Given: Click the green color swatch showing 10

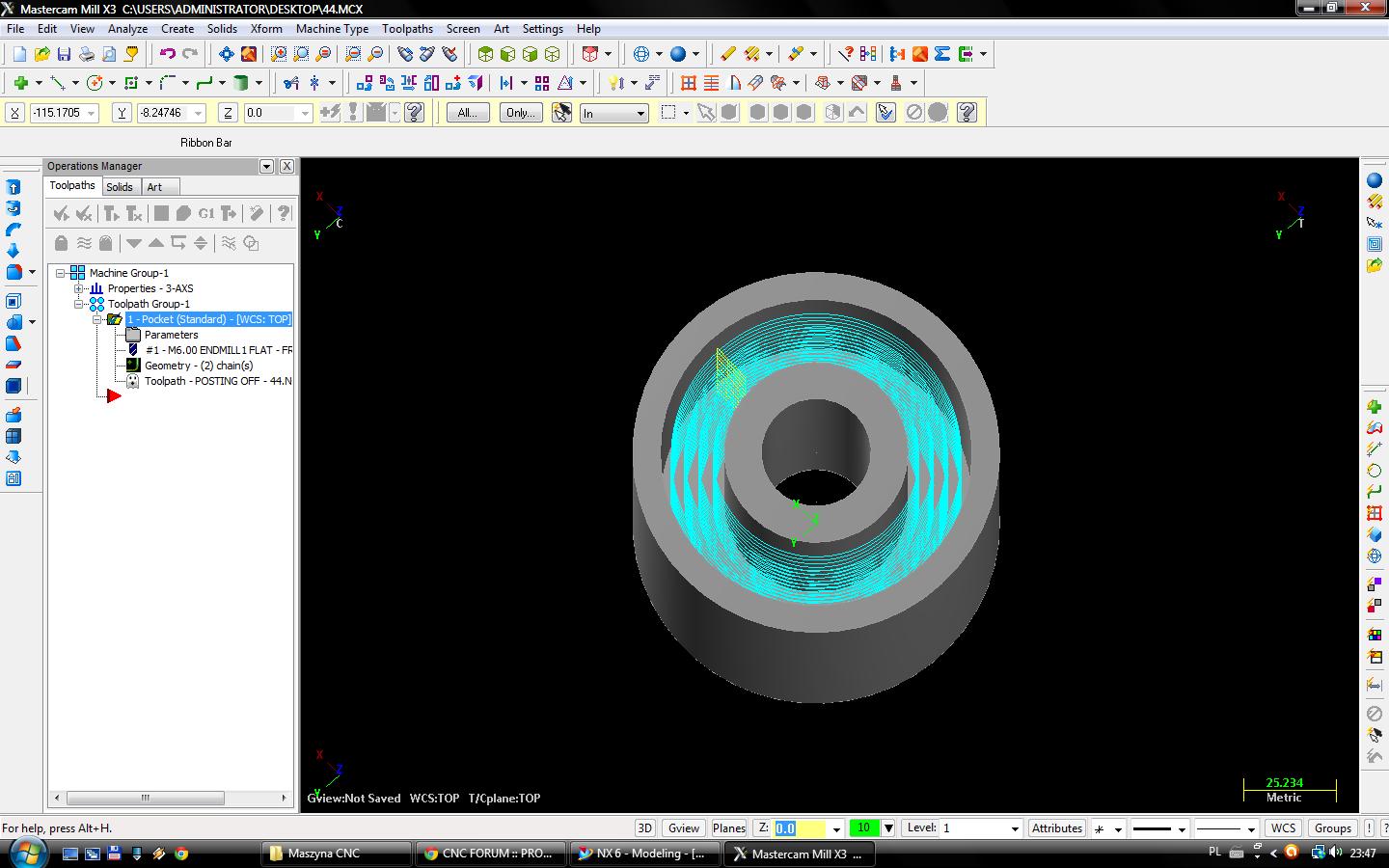Looking at the screenshot, I should click(864, 828).
